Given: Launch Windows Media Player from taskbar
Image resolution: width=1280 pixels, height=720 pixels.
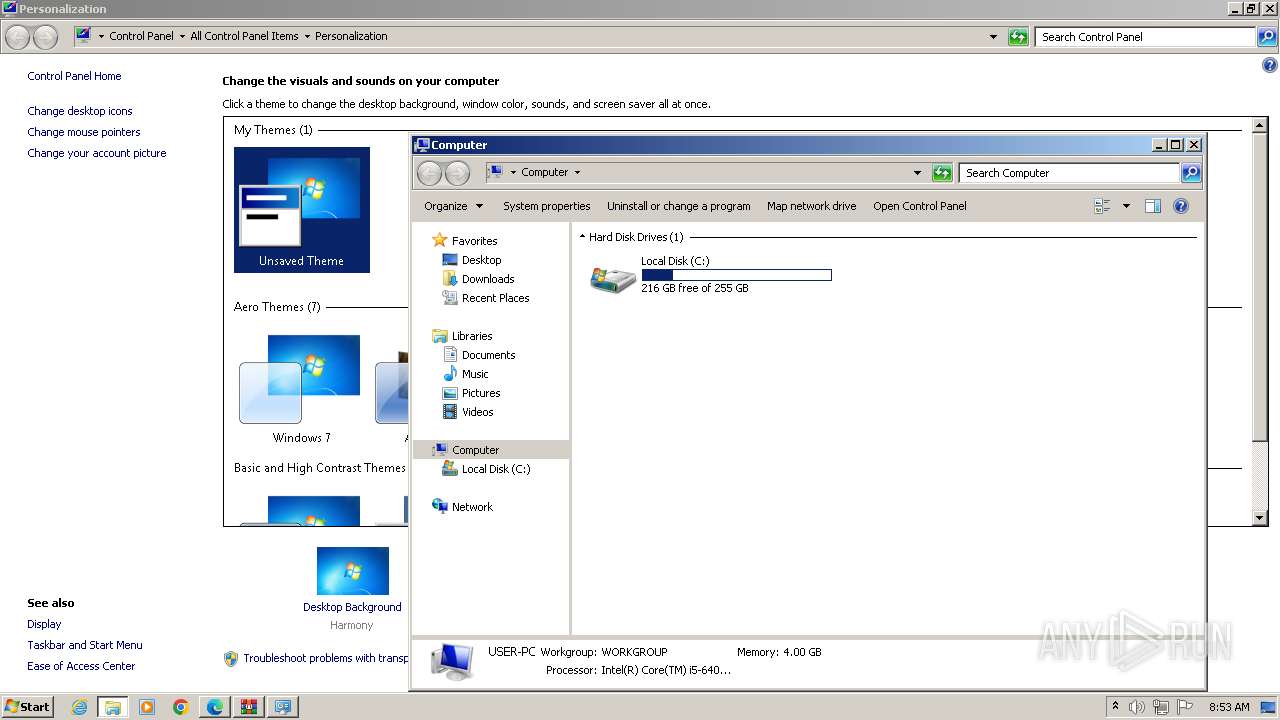Looking at the screenshot, I should tap(146, 707).
